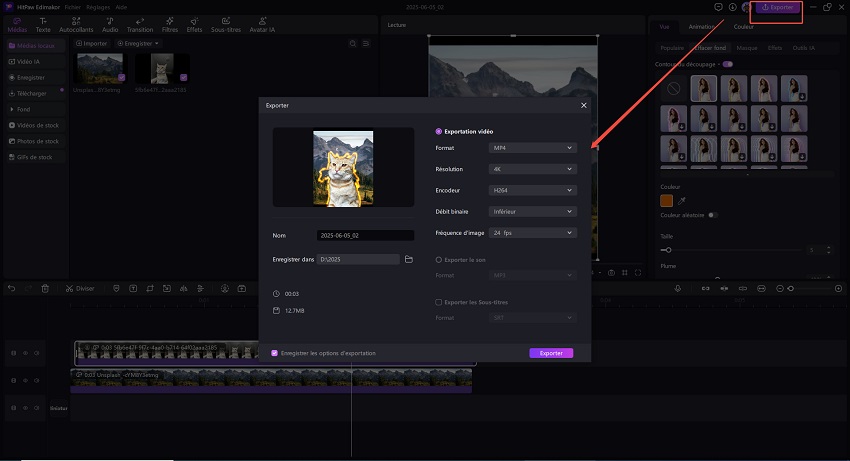Open the SRT subtitle format dropdown

(532, 317)
